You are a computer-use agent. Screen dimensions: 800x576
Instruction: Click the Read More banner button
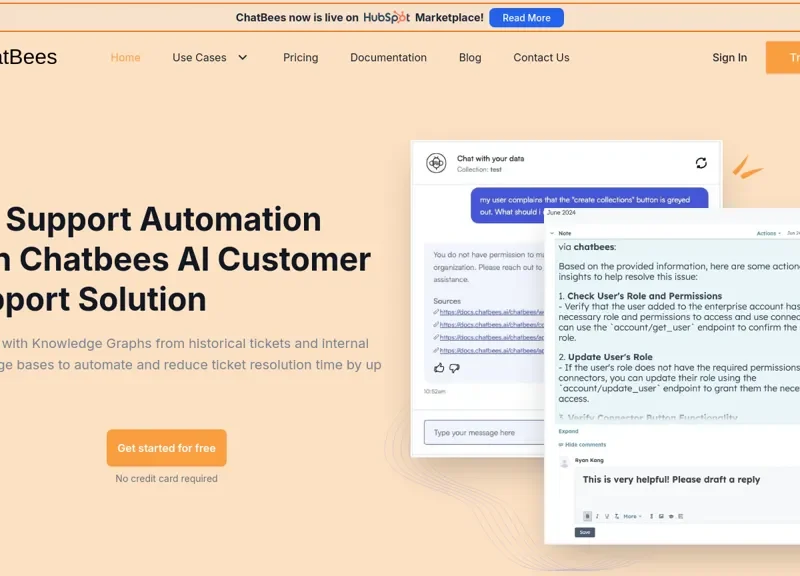tap(526, 18)
